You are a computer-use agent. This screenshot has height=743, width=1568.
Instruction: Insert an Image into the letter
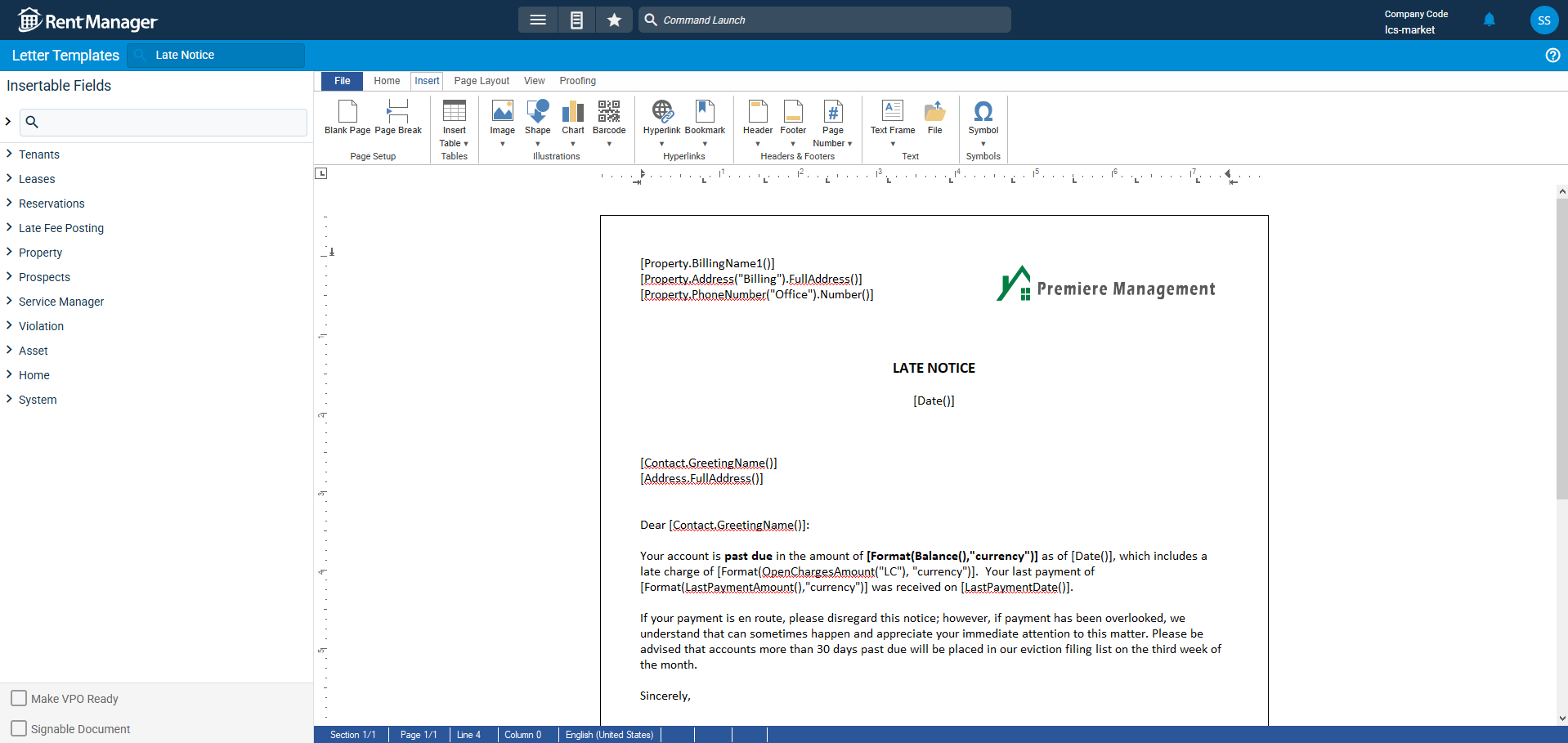(502, 117)
